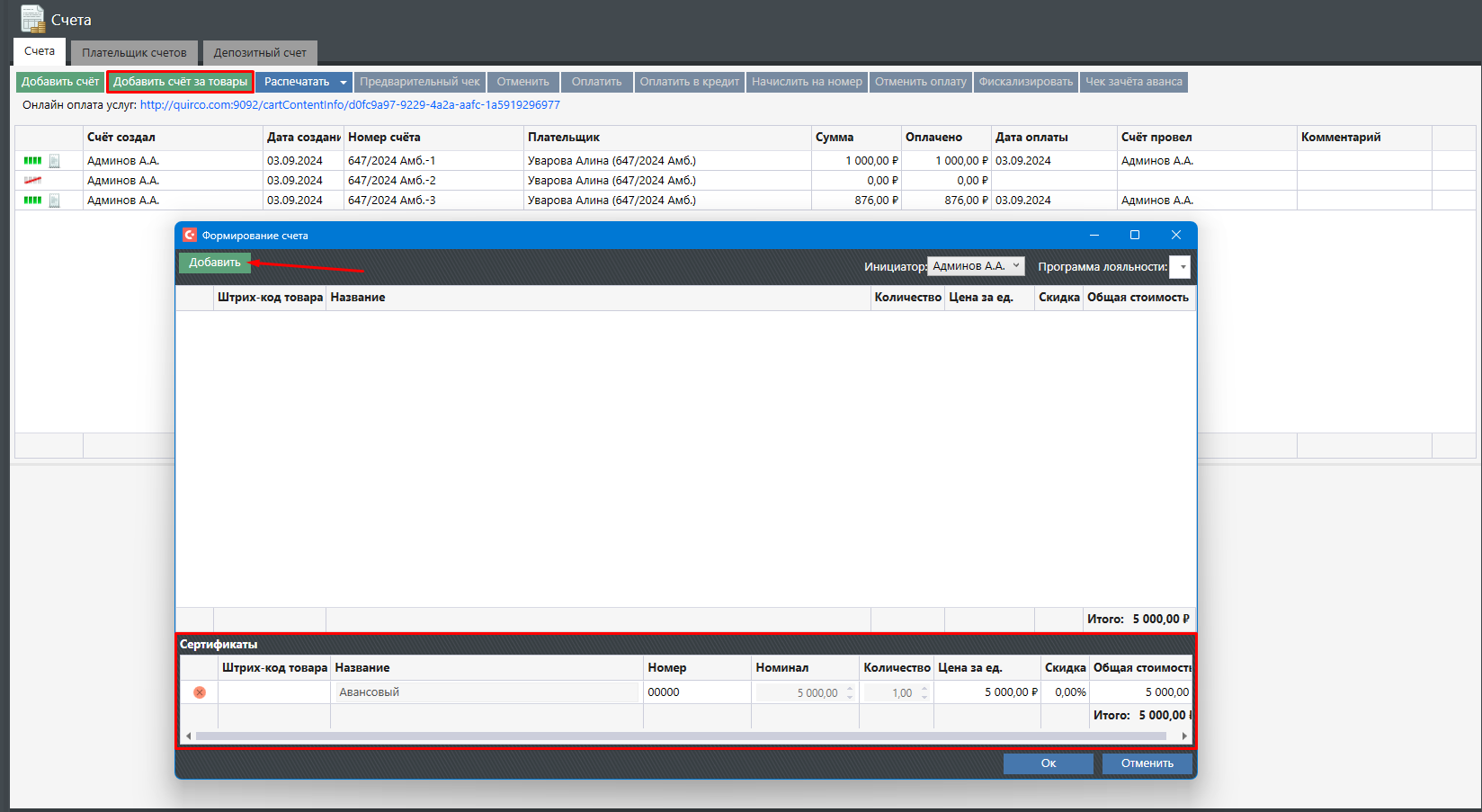Click left arrow of certificates horizontal scrollbar
Screen dimensions: 1482x812
(188, 736)
